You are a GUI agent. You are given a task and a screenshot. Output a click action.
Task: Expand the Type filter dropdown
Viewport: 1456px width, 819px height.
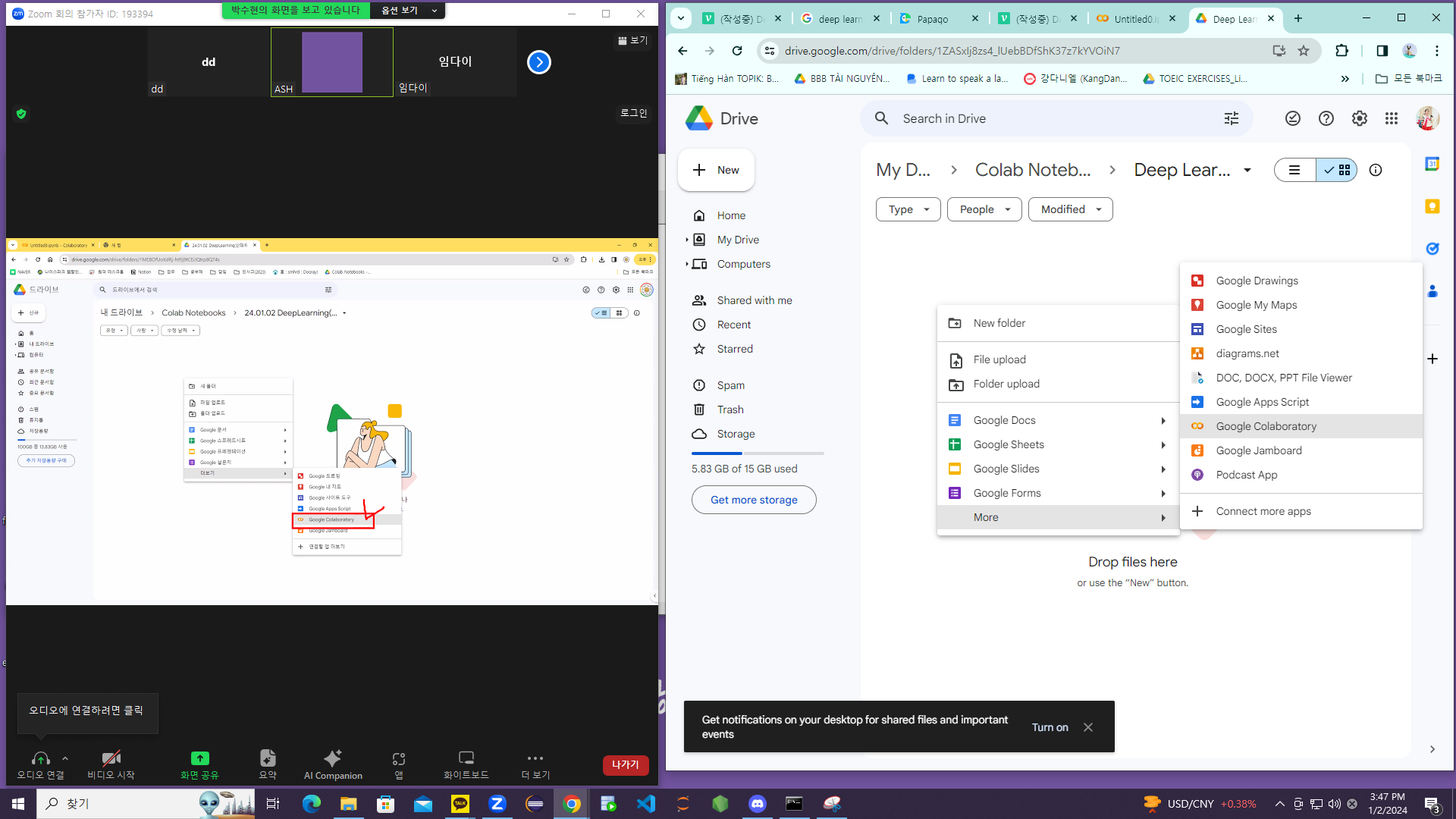pyautogui.click(x=908, y=209)
